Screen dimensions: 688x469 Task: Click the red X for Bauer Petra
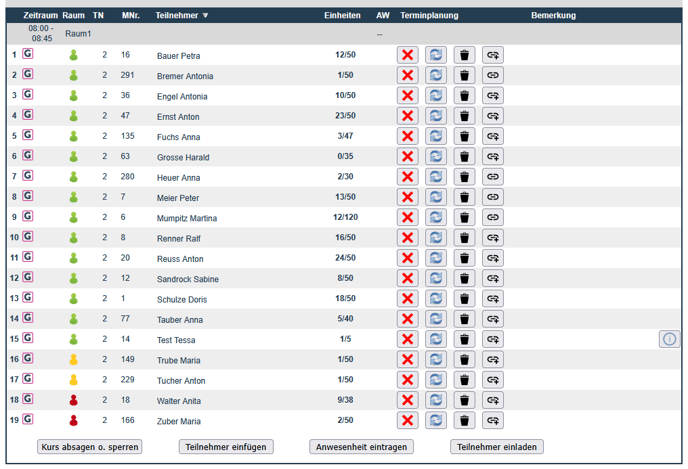[407, 55]
